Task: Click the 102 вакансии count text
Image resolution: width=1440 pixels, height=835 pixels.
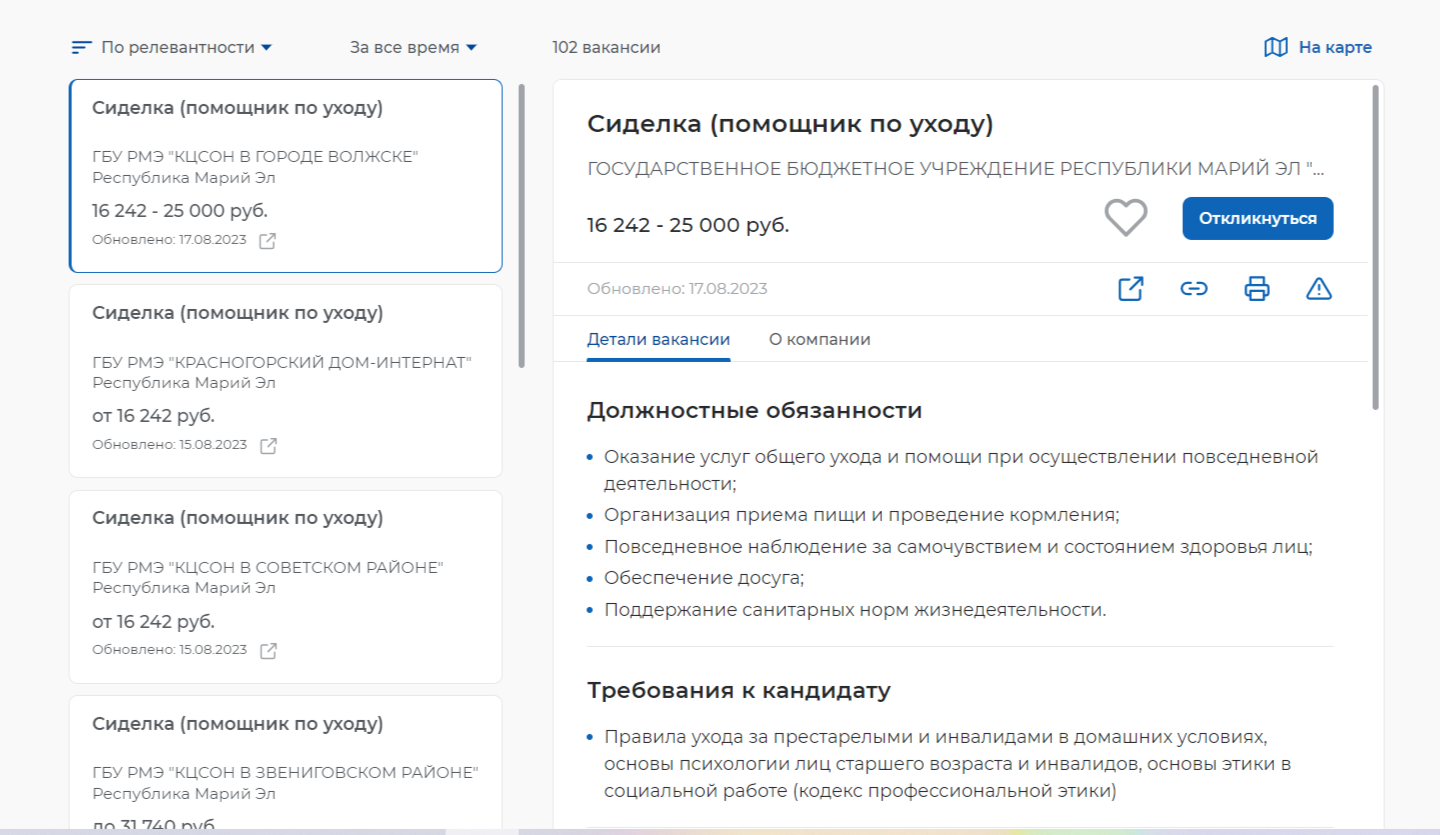Action: [x=606, y=47]
